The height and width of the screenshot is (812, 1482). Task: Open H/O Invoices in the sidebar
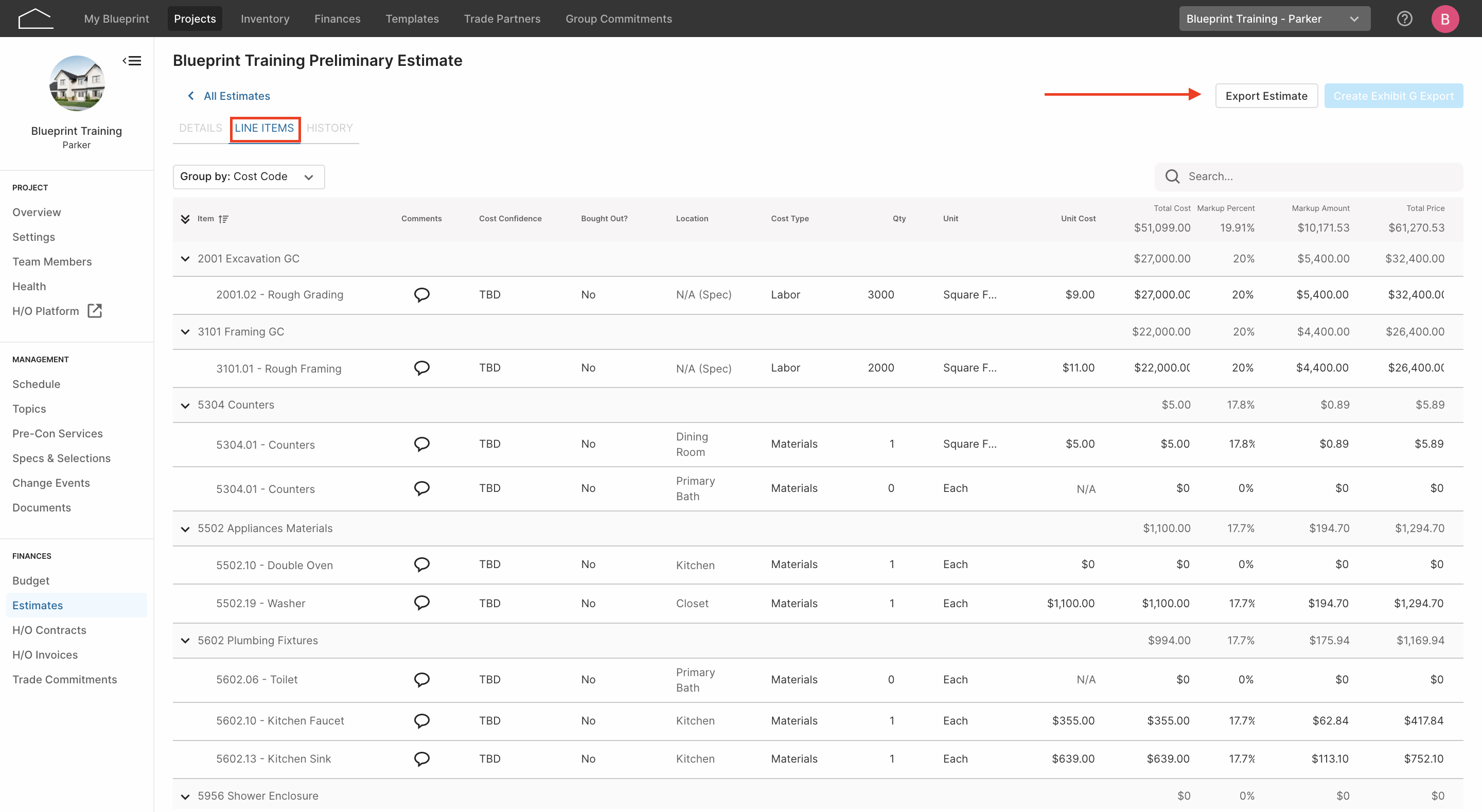pos(45,655)
